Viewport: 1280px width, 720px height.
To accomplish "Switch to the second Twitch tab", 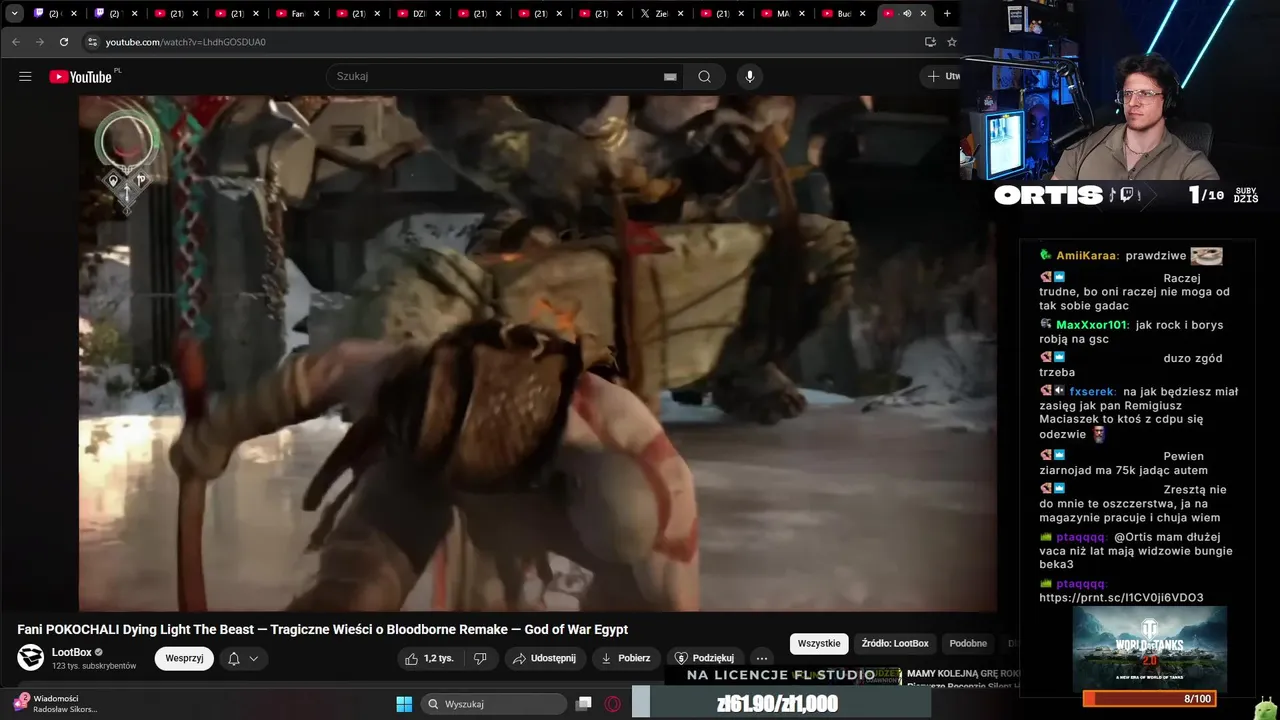I will [x=114, y=13].
